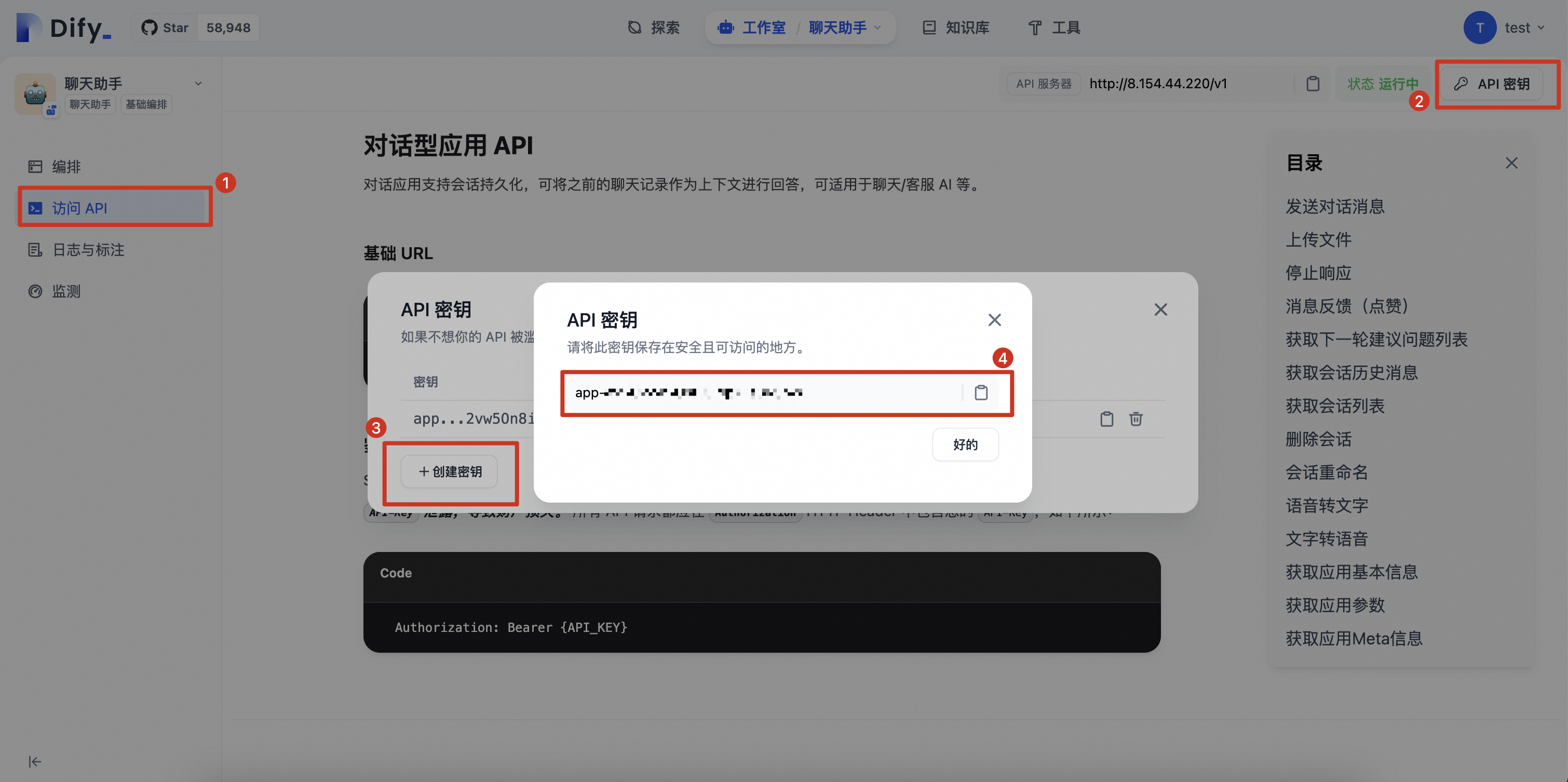This screenshot has width=1568, height=782.
Task: Open 编排 in sidebar
Action: pos(66,166)
